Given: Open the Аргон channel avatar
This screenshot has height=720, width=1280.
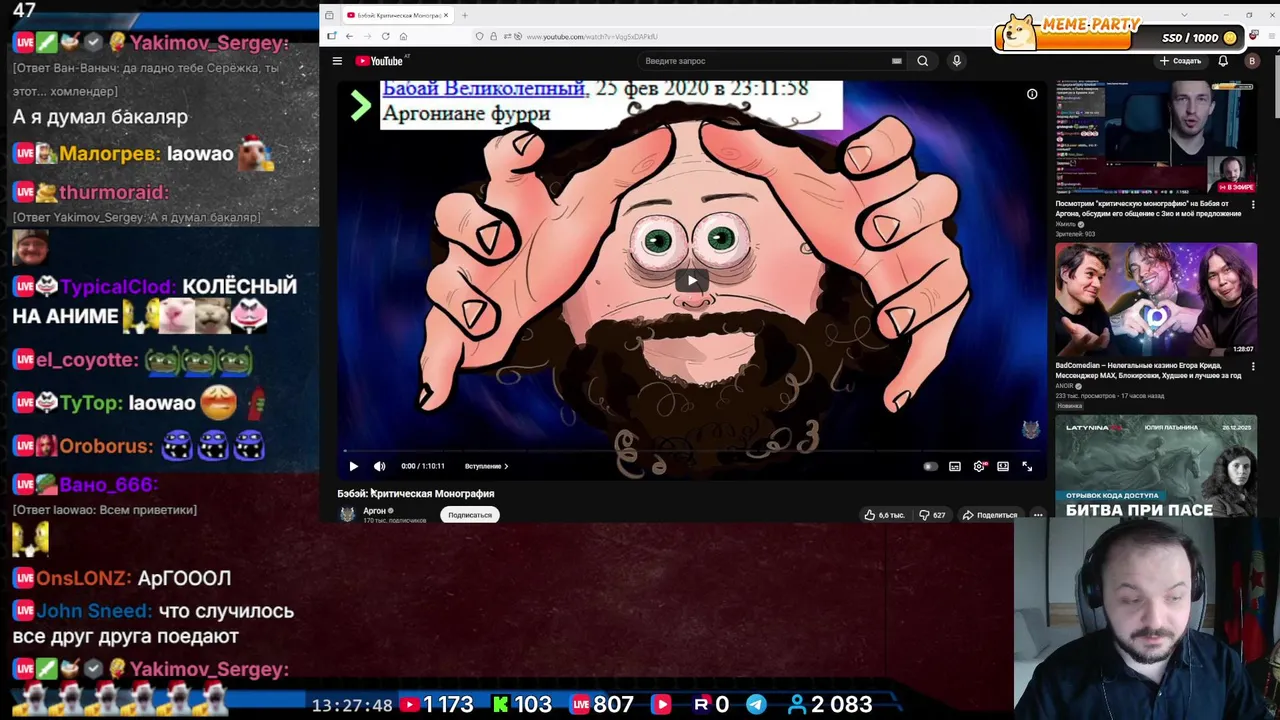Looking at the screenshot, I should tap(347, 514).
